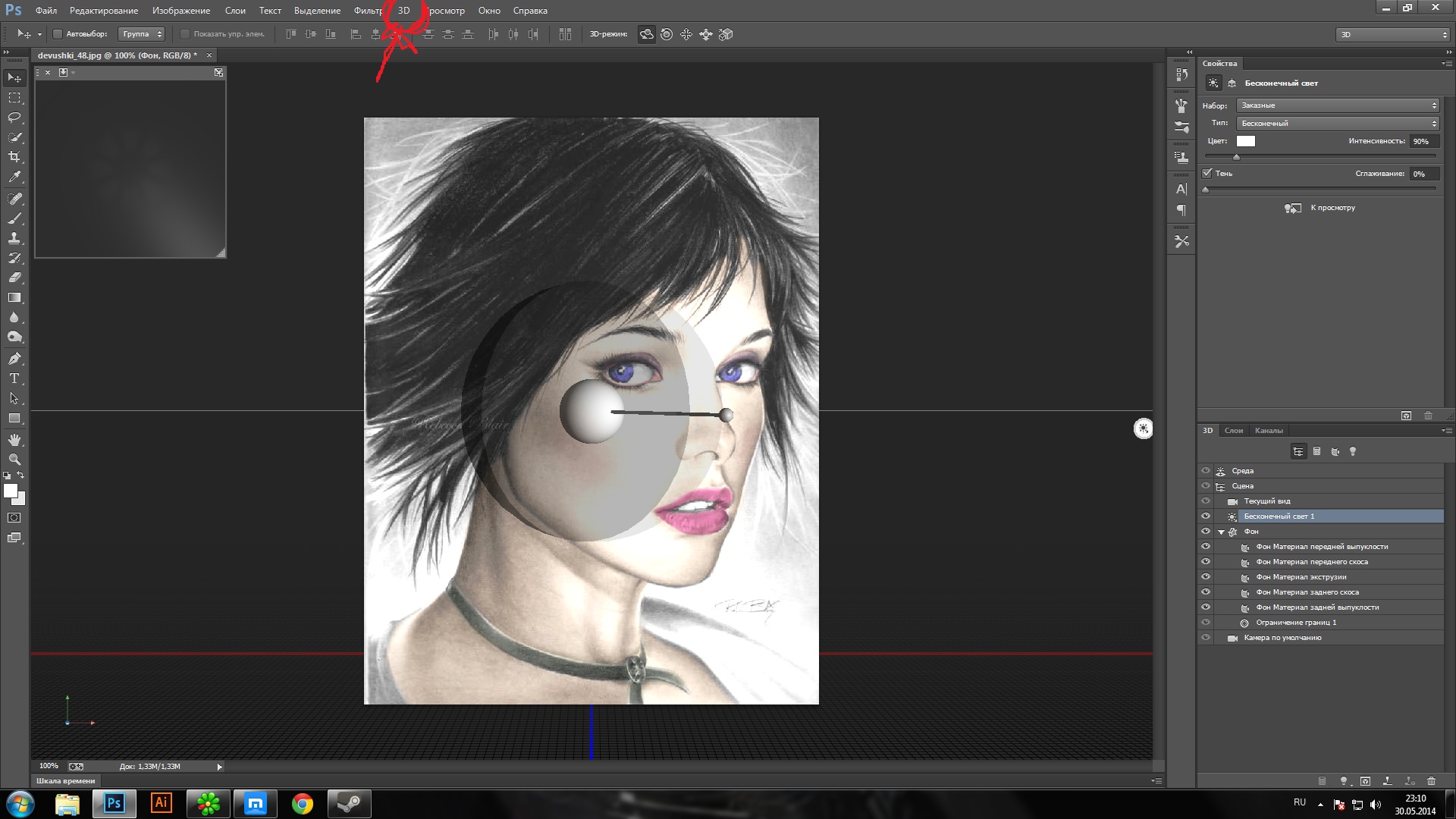Open the Свойства panel flyout menu
Screen dimensions: 1456x819
1446,64
